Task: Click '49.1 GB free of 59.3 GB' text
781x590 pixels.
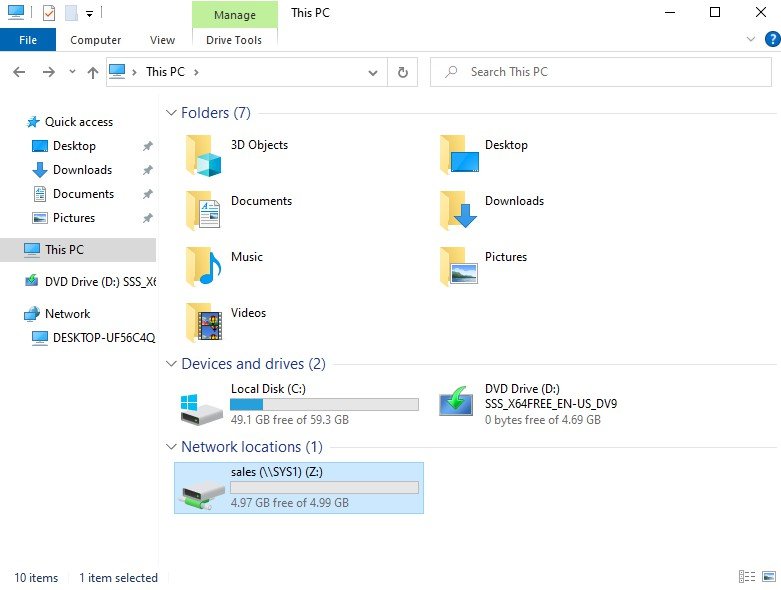Action: click(x=290, y=420)
